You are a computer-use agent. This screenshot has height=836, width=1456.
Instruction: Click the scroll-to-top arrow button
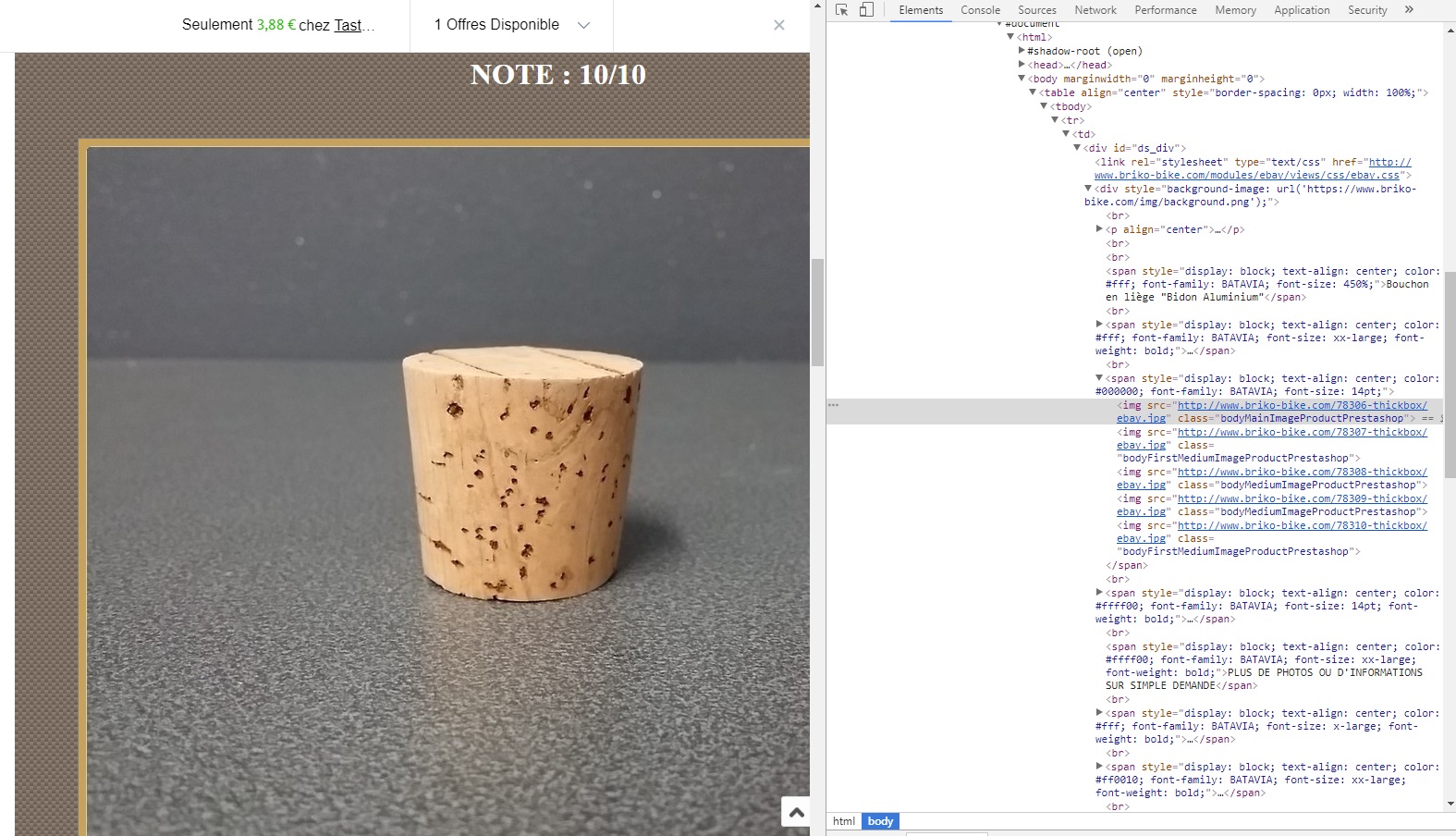(796, 812)
